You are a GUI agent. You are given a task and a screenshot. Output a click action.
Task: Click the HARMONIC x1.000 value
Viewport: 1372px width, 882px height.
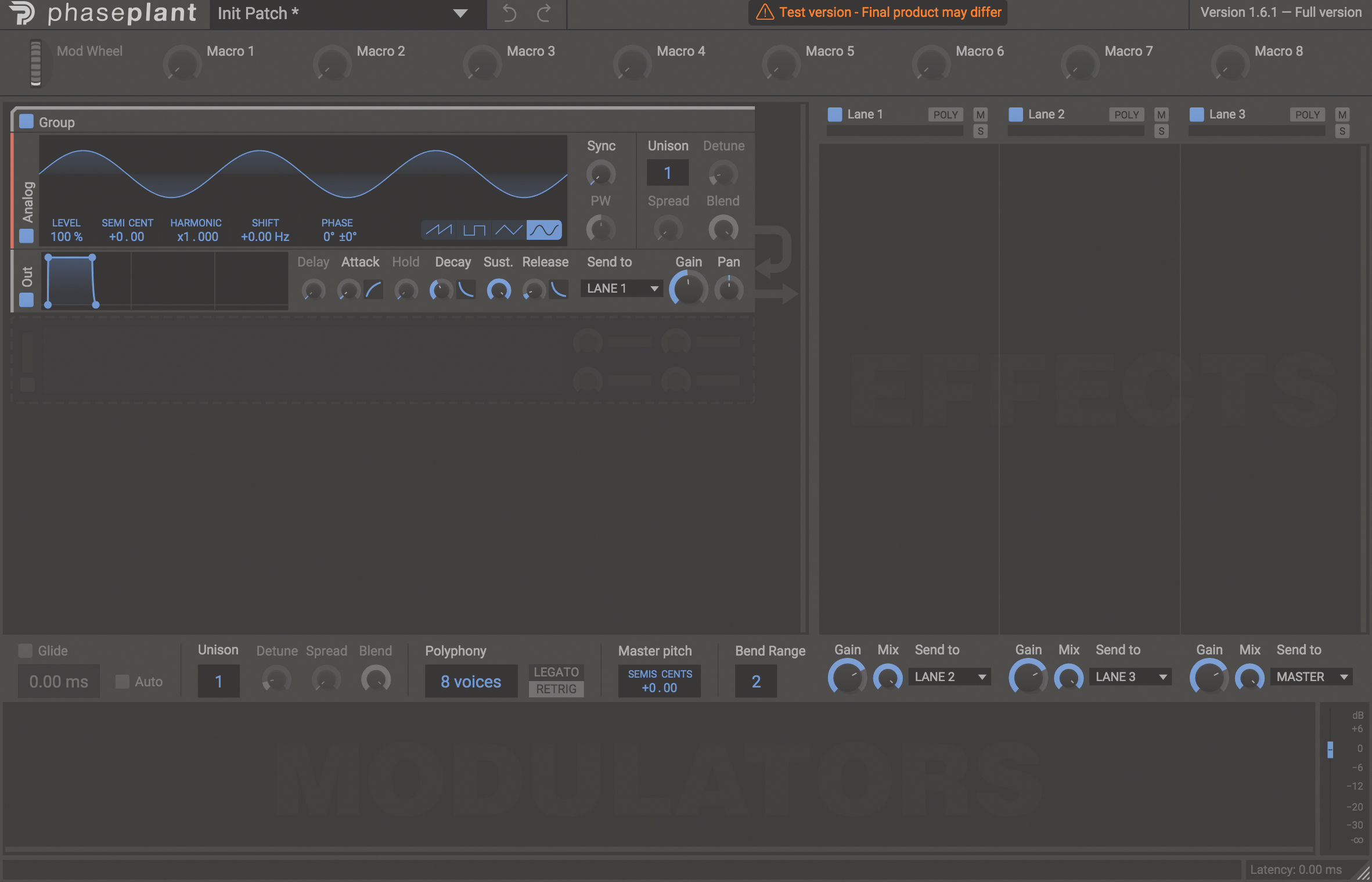tap(197, 237)
